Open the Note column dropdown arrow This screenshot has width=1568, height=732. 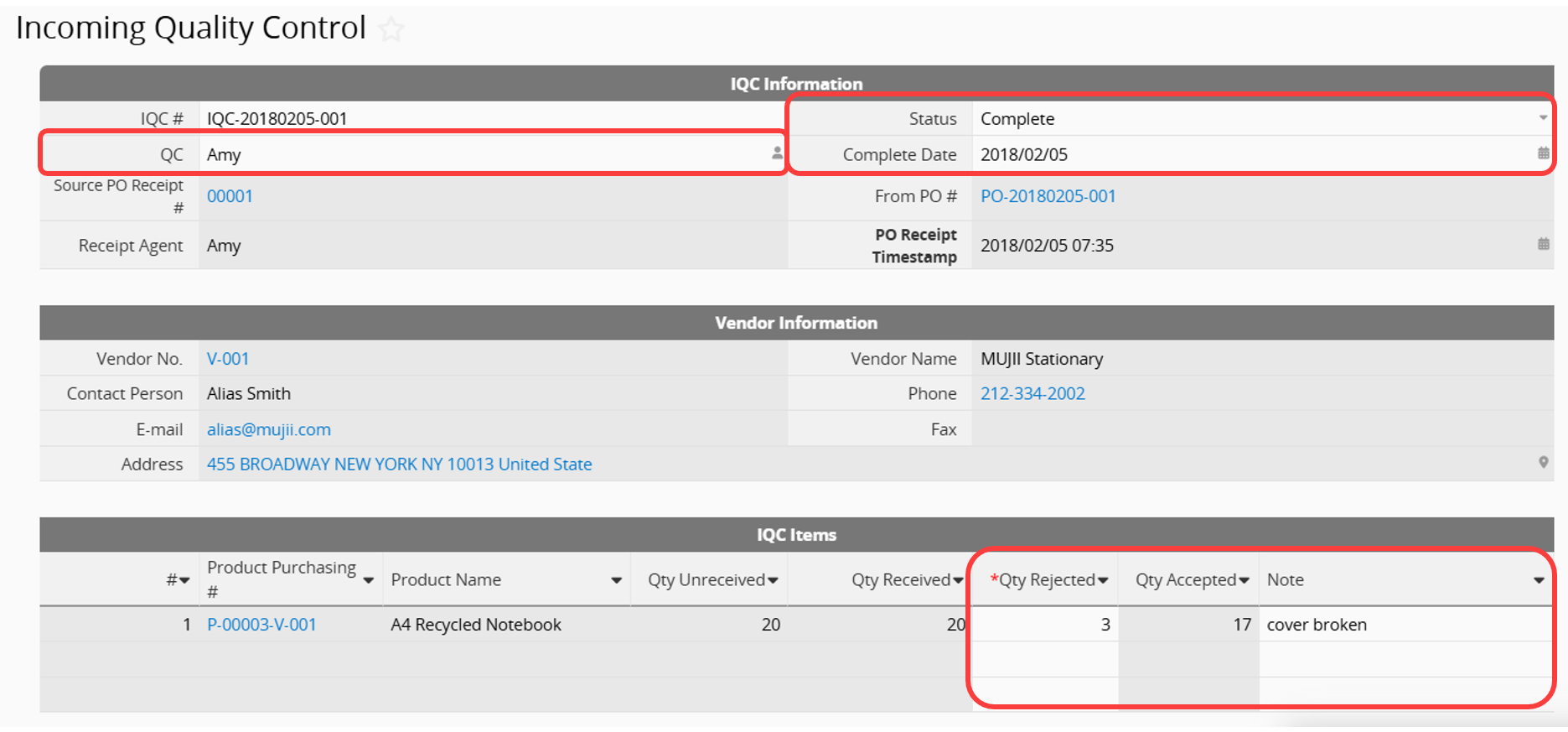click(x=1539, y=580)
